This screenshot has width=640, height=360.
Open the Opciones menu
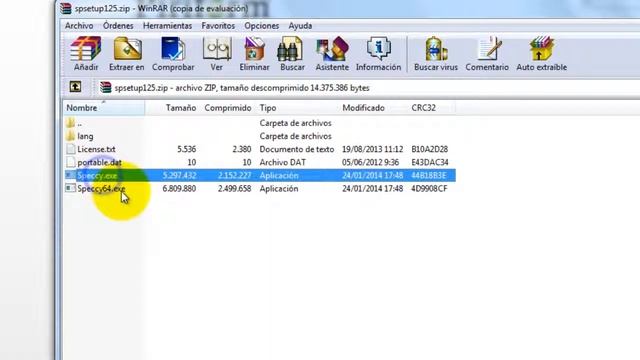262,26
